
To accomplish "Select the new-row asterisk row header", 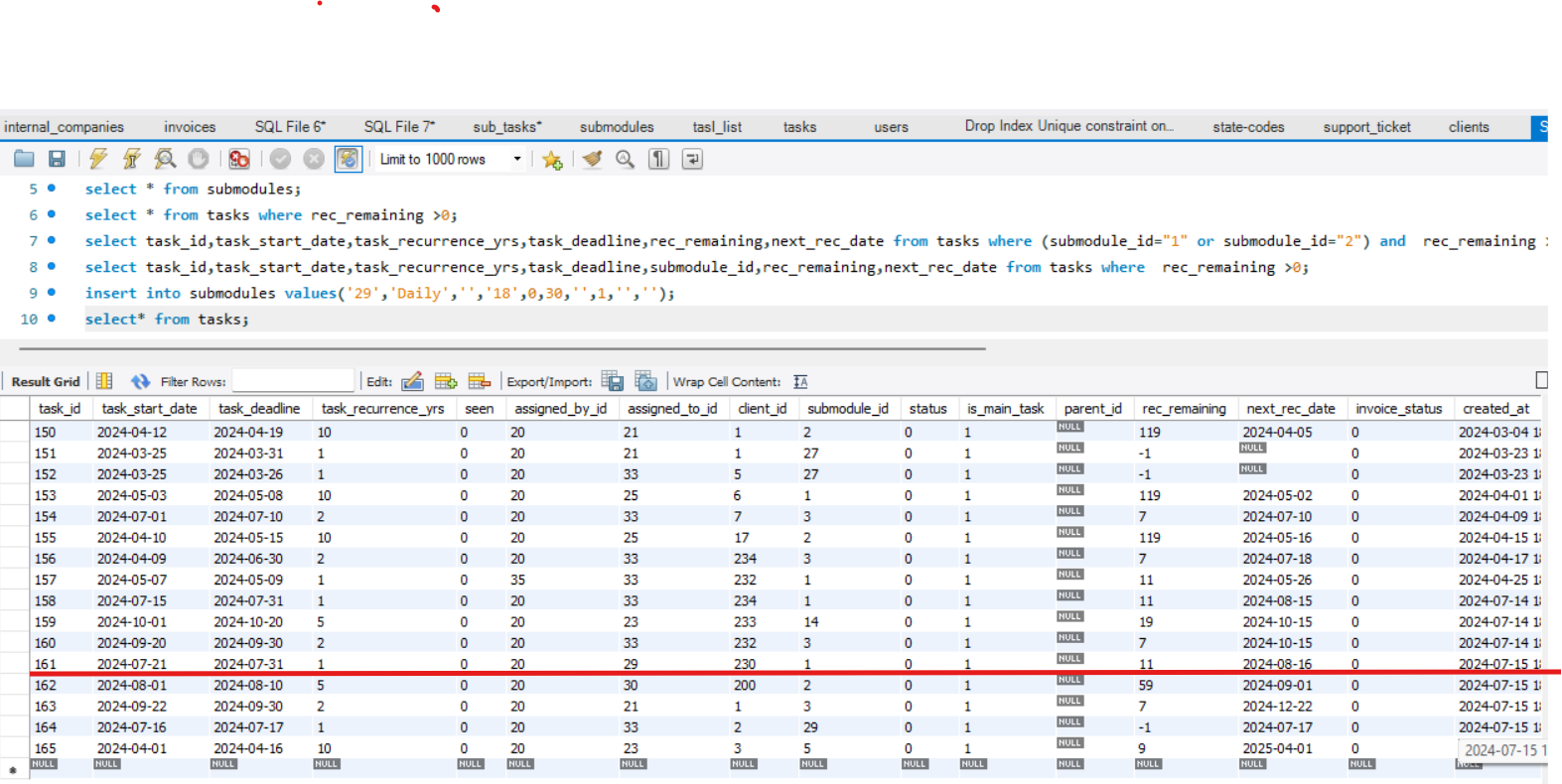I will (13, 769).
